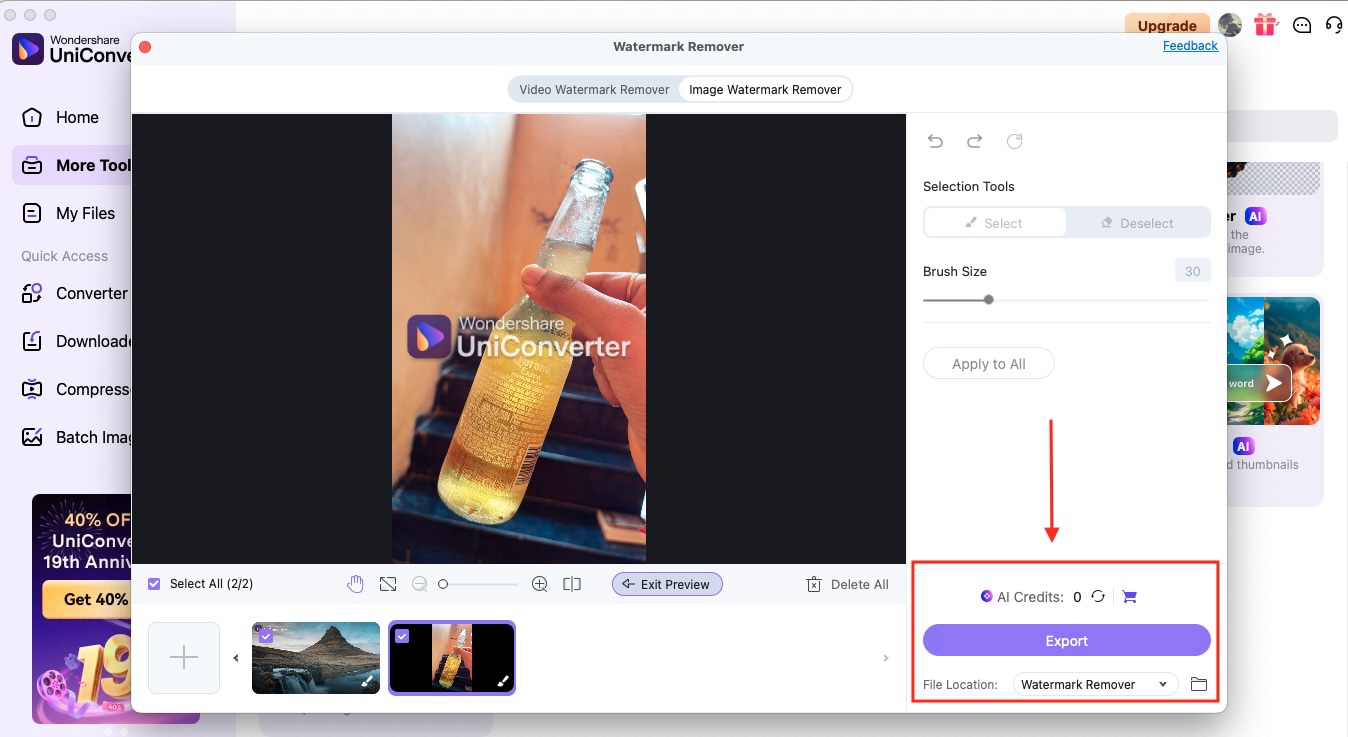Open the AI Credits shopping cart
The height and width of the screenshot is (737, 1348).
pyautogui.click(x=1129, y=597)
